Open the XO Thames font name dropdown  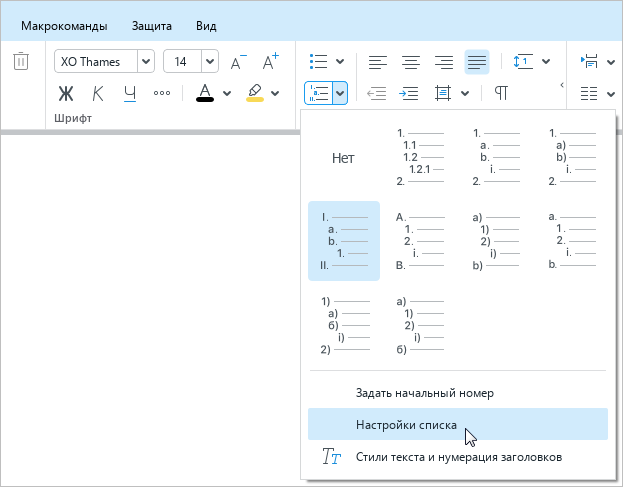[146, 62]
